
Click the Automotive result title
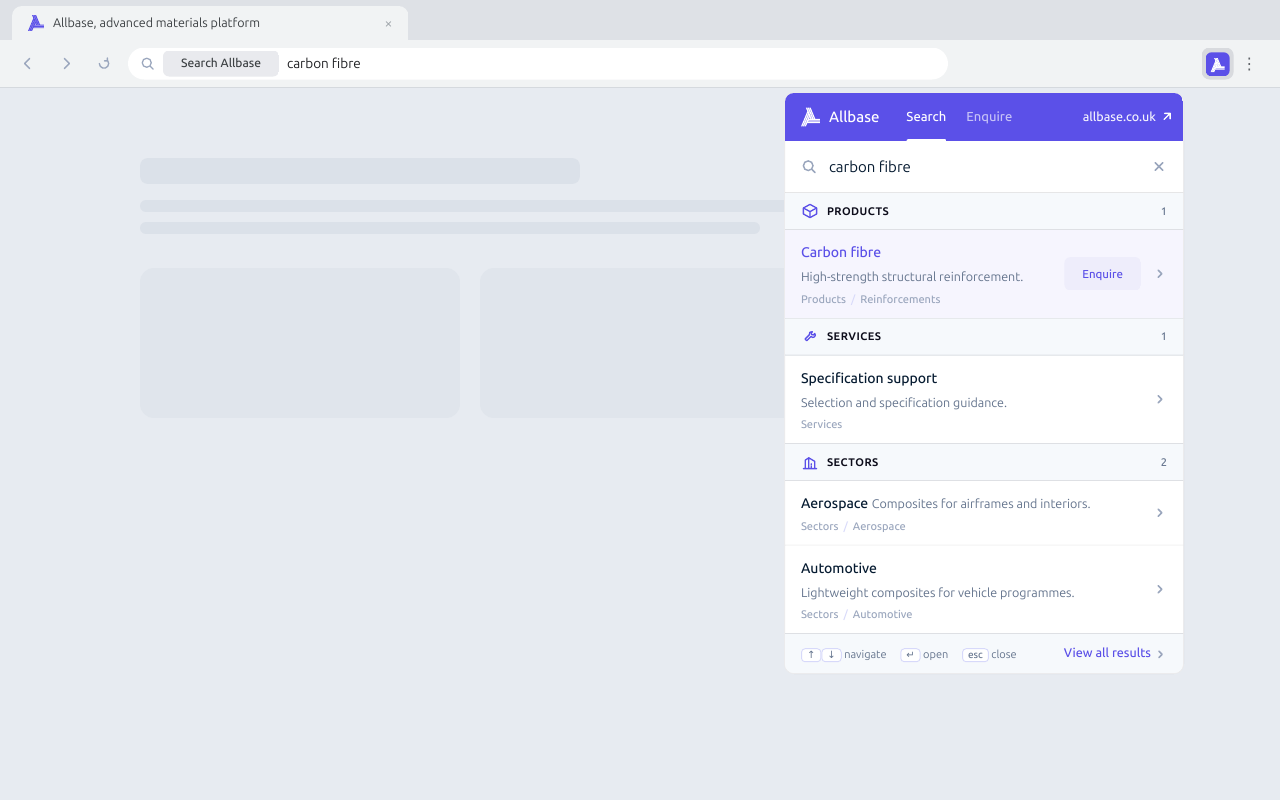point(839,568)
